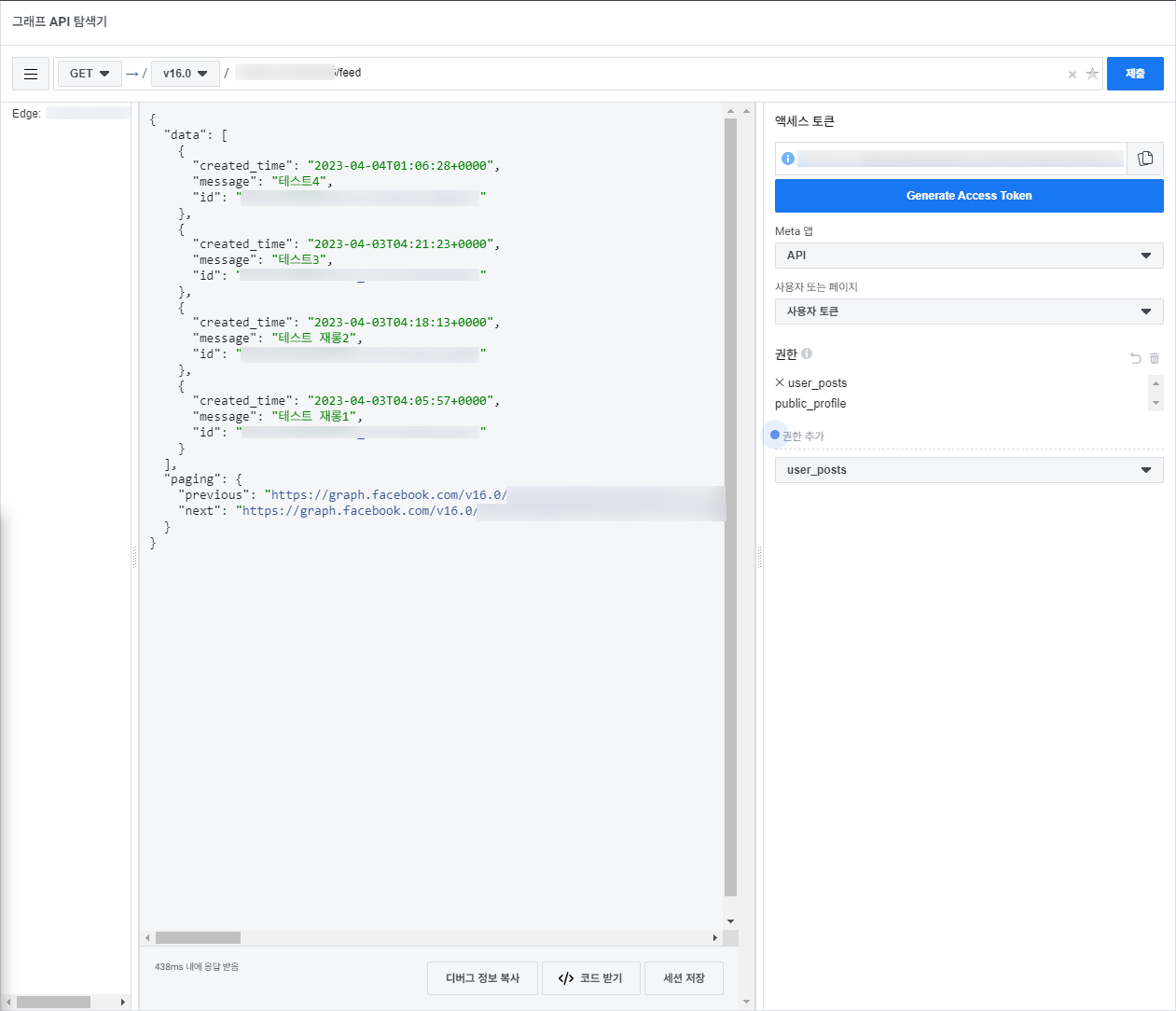Click the response horizontal scrollbar thumb
This screenshot has width=1176, height=1011.
198,937
